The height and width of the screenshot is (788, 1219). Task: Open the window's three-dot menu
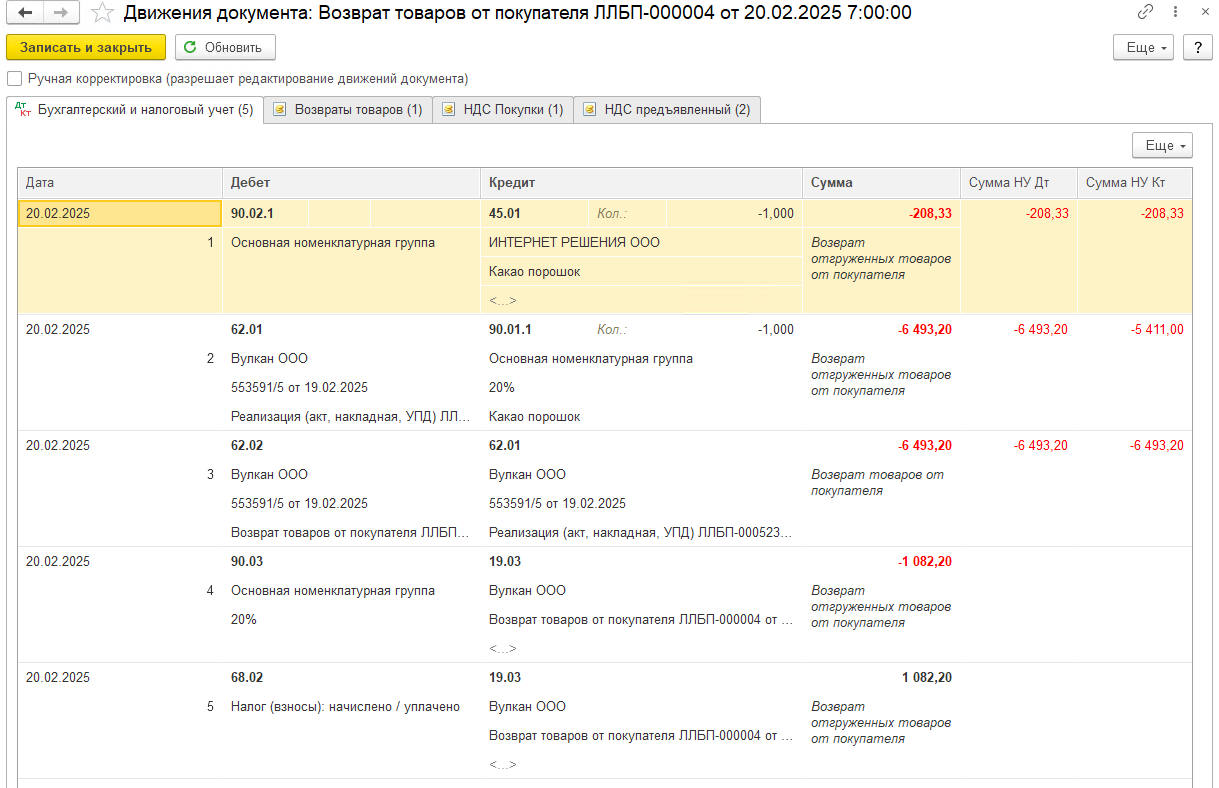pos(1173,13)
